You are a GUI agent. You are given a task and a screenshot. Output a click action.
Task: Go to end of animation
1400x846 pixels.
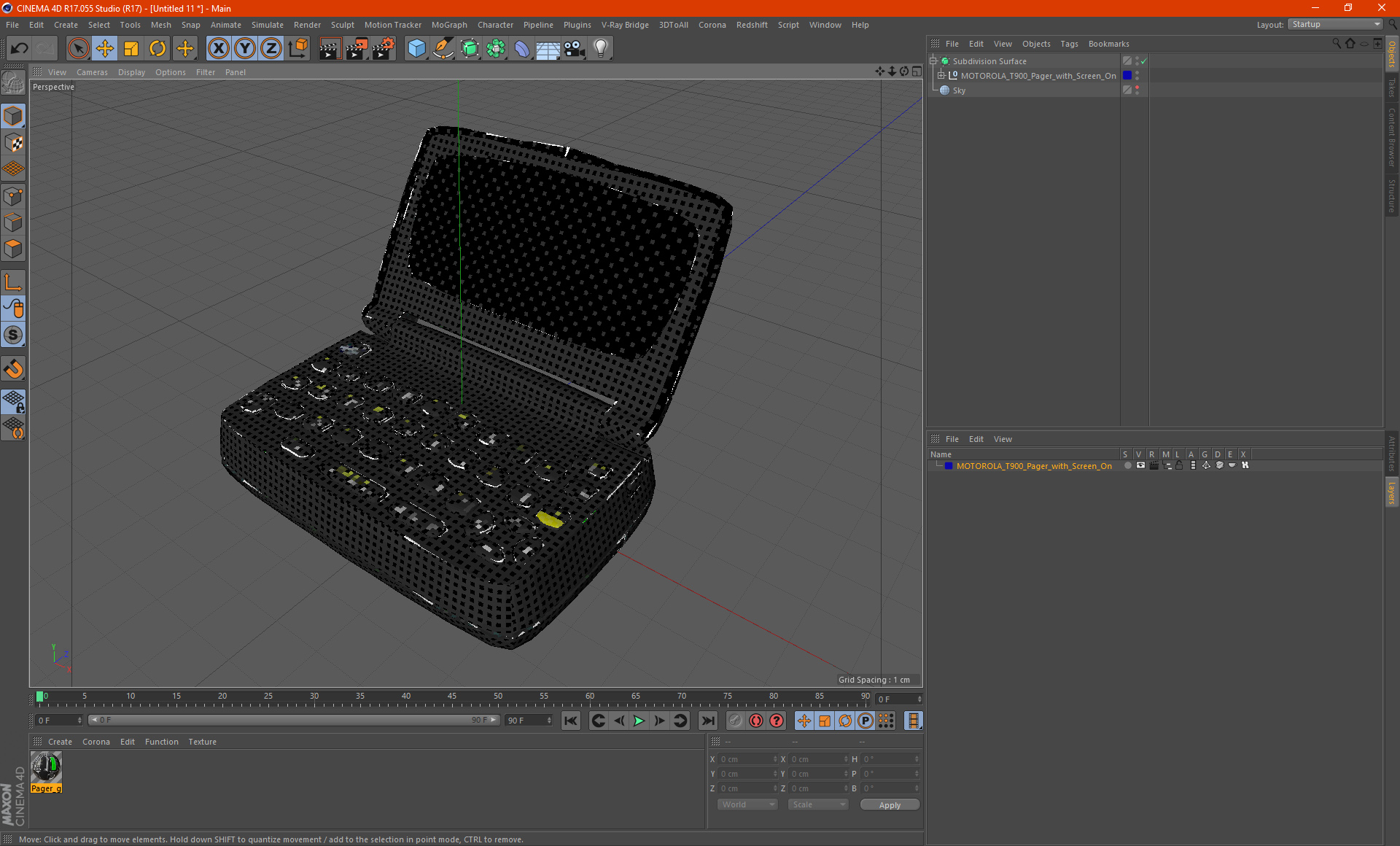[x=707, y=721]
